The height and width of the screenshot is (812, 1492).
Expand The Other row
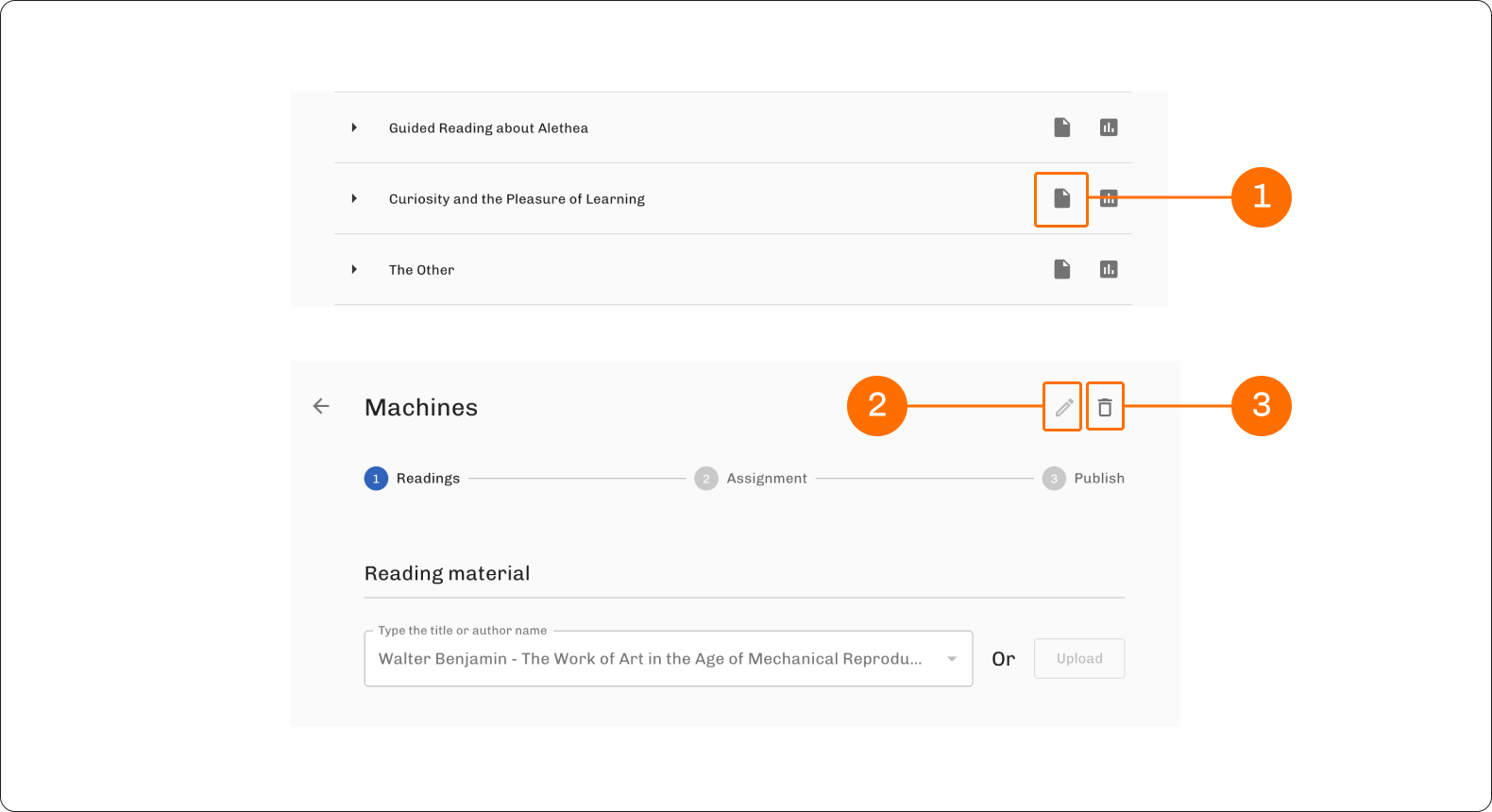354,269
